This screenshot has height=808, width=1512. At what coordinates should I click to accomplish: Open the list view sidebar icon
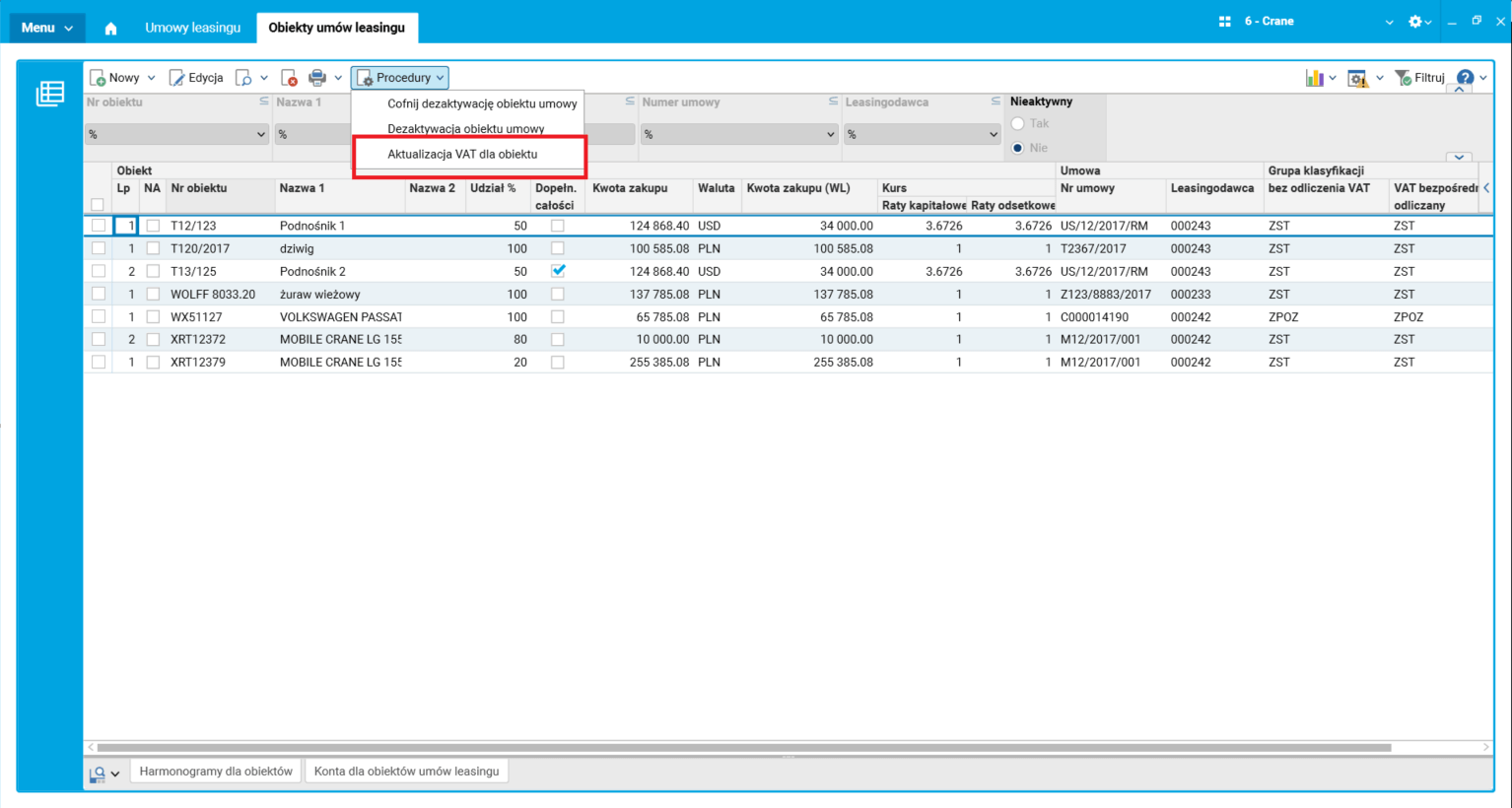[50, 94]
